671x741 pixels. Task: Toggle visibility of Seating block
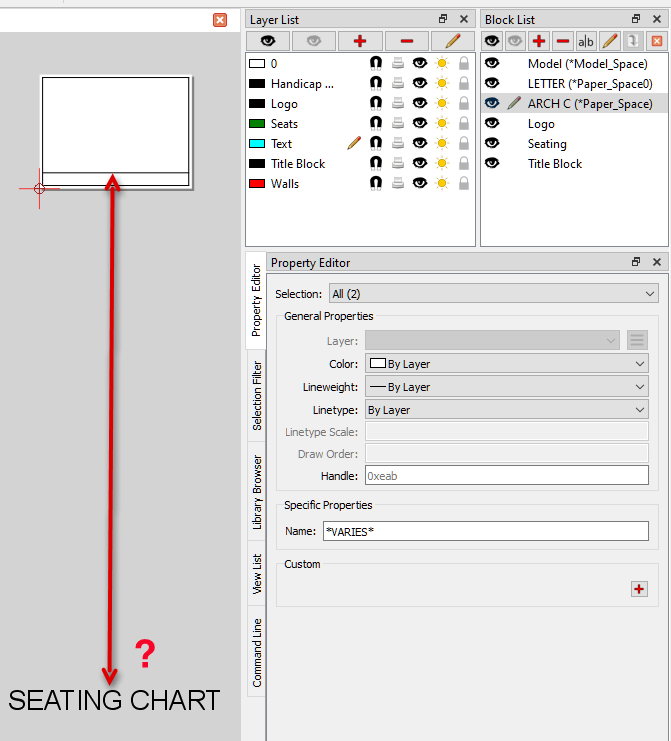492,143
